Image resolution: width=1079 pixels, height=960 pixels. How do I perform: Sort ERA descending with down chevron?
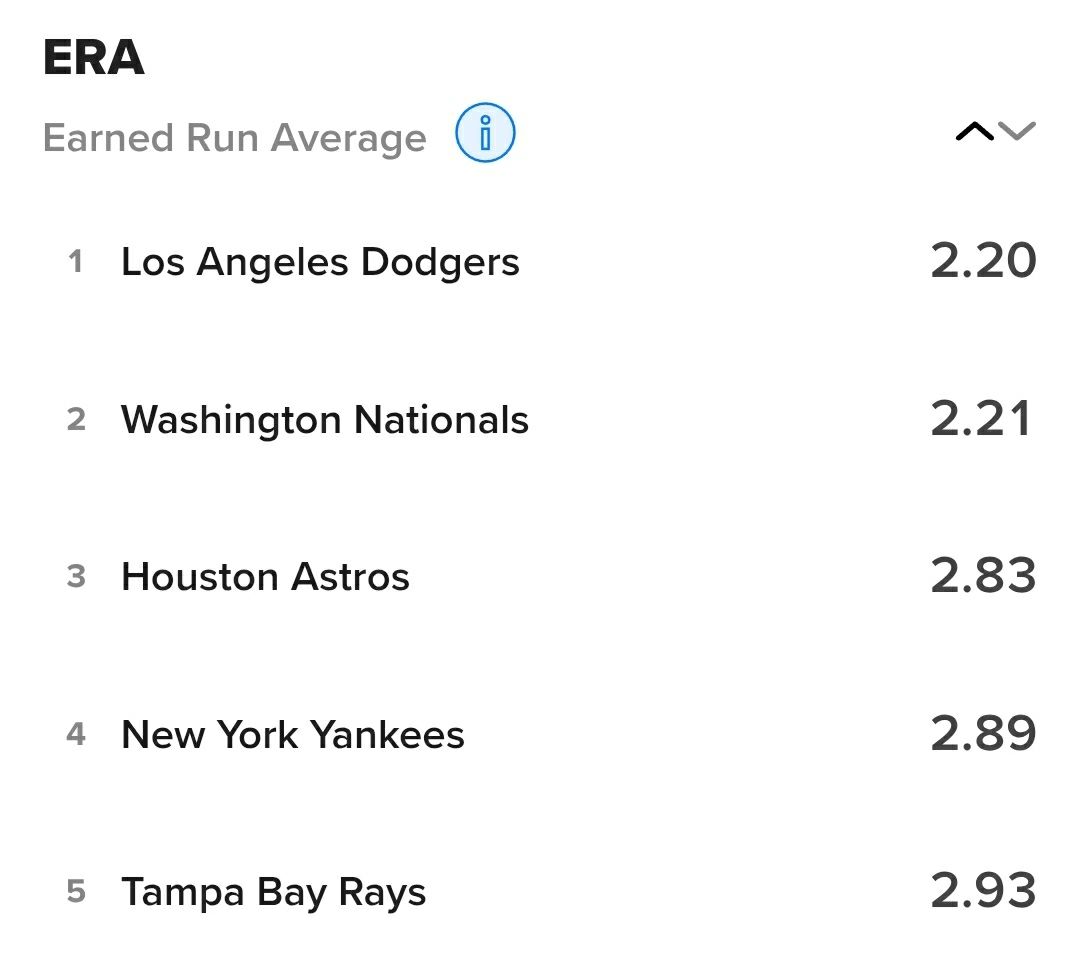point(1017,131)
